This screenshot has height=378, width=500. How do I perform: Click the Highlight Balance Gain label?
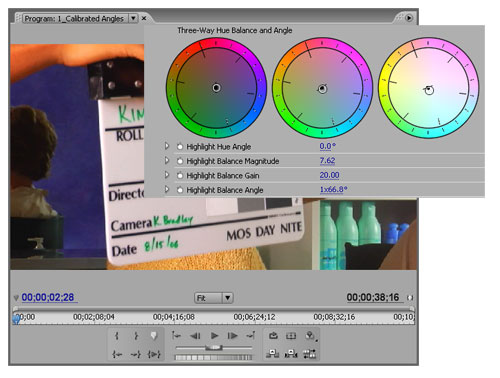pyautogui.click(x=223, y=175)
